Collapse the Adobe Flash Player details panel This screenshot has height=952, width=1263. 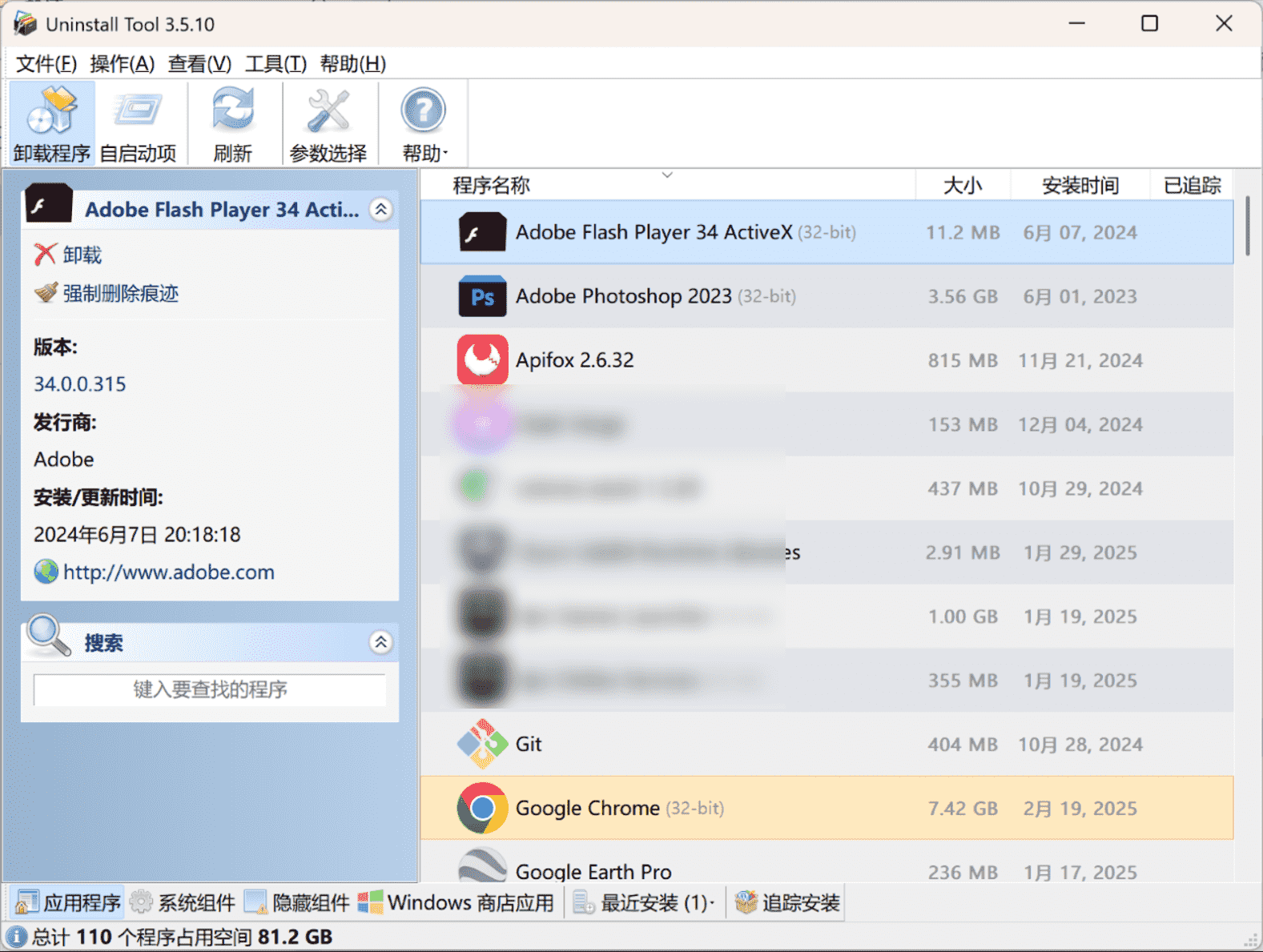(x=381, y=210)
